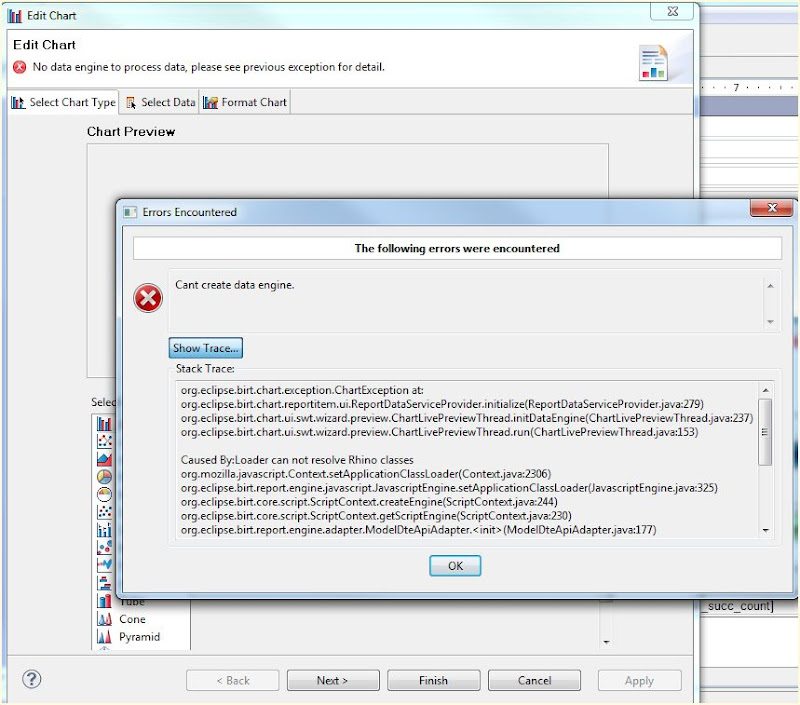
Task: Select the Bar chart type icon
Action: [x=104, y=423]
